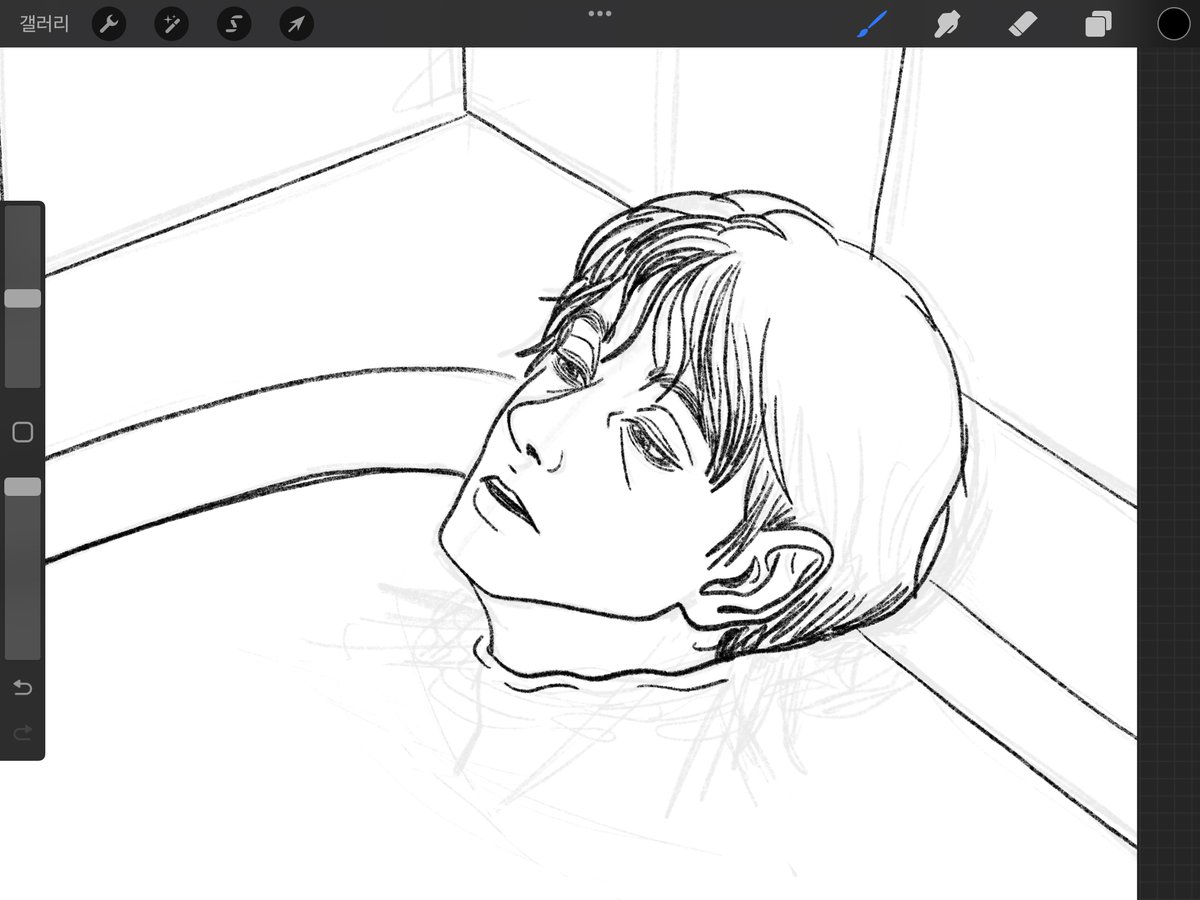Redo the undone stroke
Screen dimensions: 1200x900
pos(22,732)
